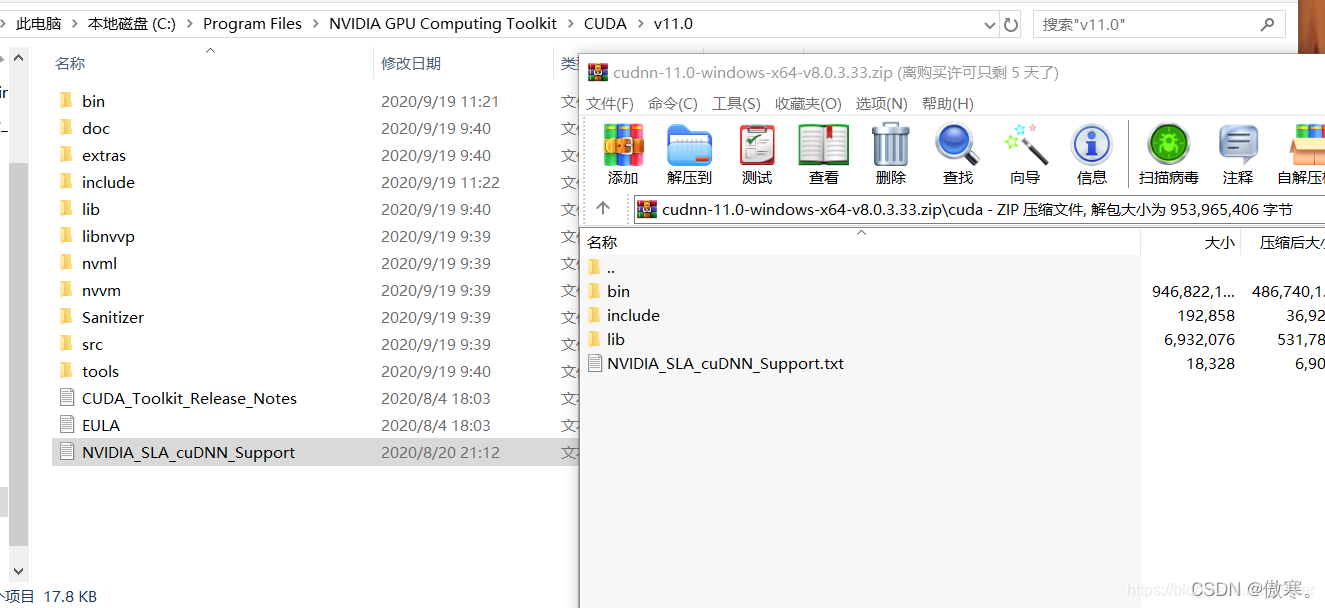Open the 文件(F) menu in WinRAR
Image resolution: width=1325 pixels, height=608 pixels.
[x=610, y=104]
